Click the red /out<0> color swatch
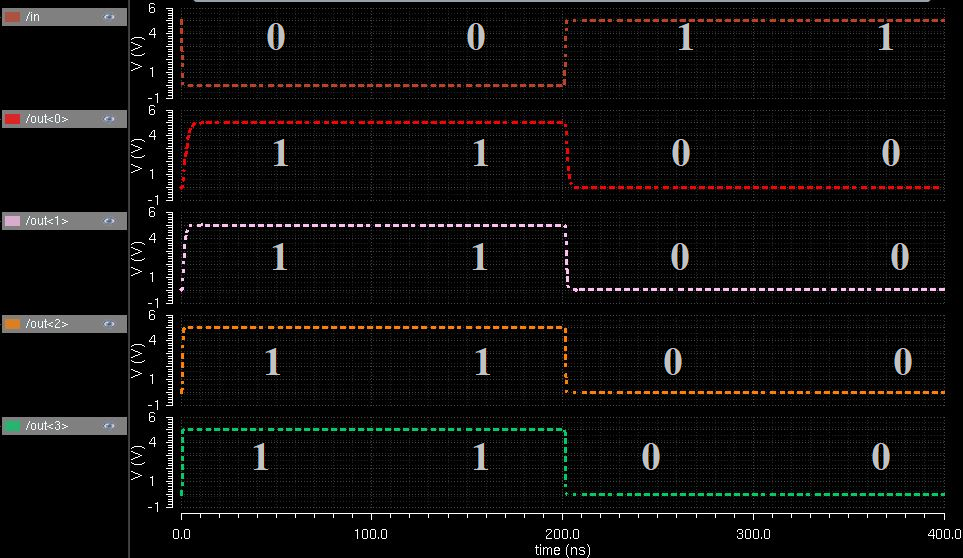Screen dimensions: 963x558 (12, 119)
